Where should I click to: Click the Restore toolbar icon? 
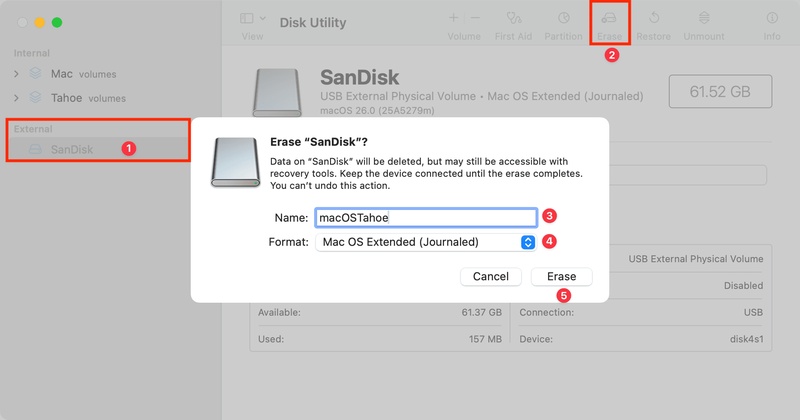654,19
